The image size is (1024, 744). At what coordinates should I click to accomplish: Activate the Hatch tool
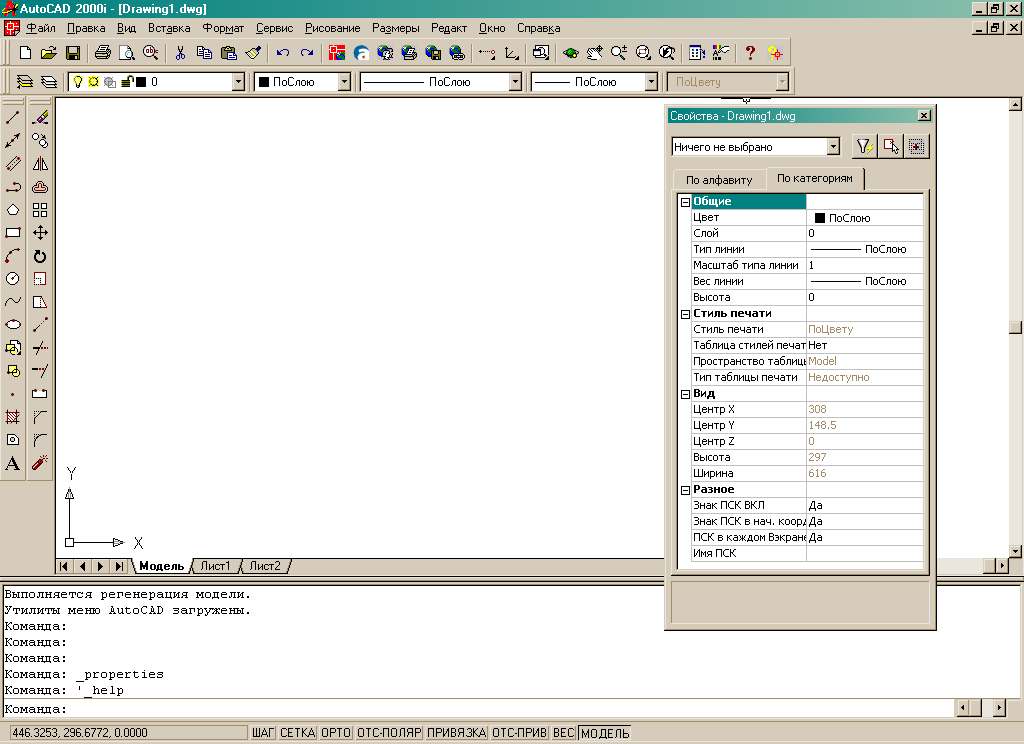click(13, 417)
